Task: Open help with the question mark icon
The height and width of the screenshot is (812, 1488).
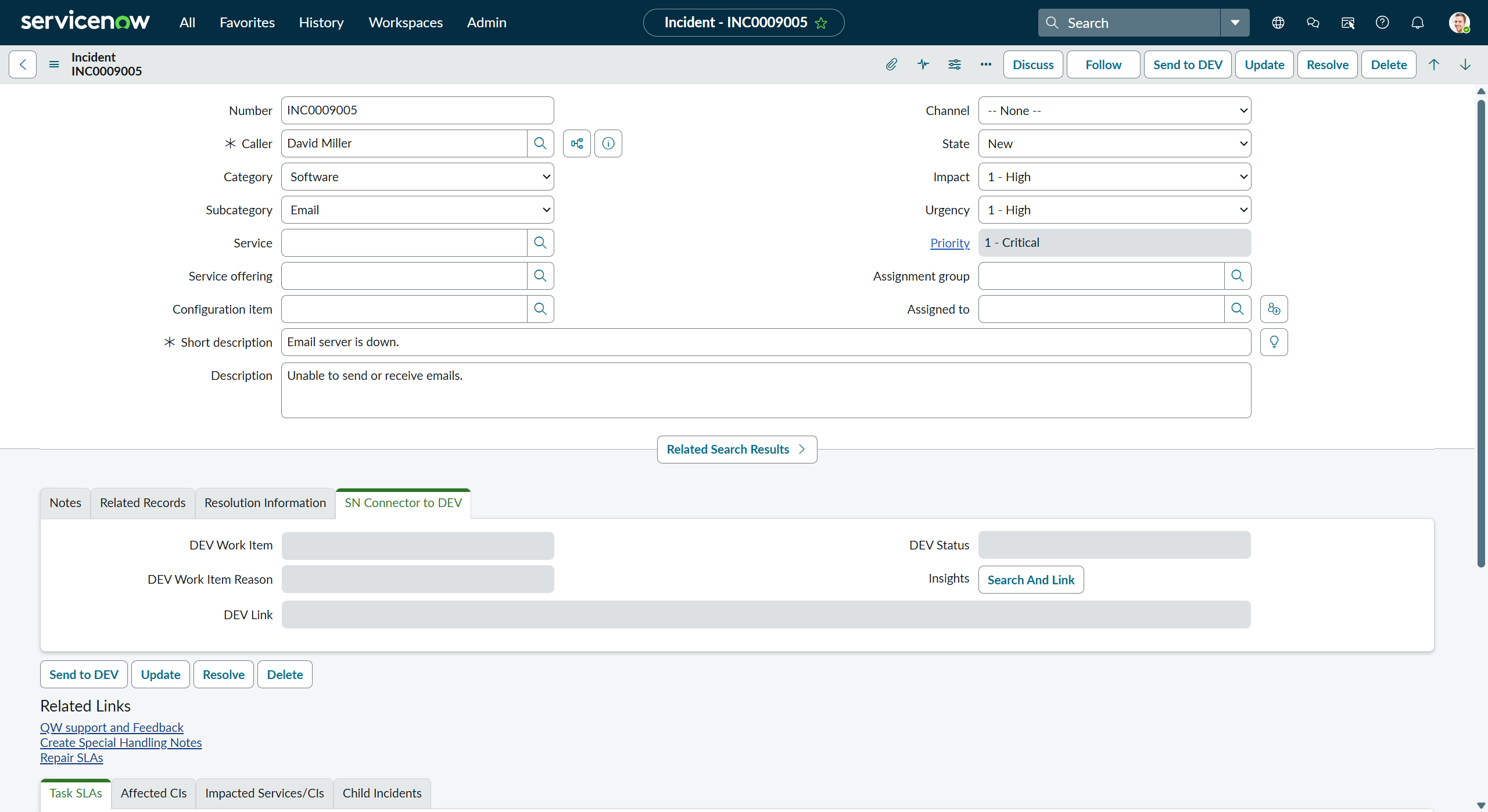Action: pos(1382,22)
